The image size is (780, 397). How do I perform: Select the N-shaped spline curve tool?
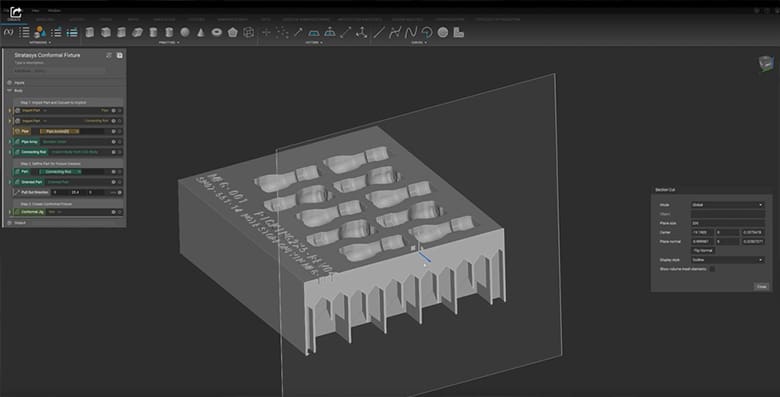tap(411, 32)
